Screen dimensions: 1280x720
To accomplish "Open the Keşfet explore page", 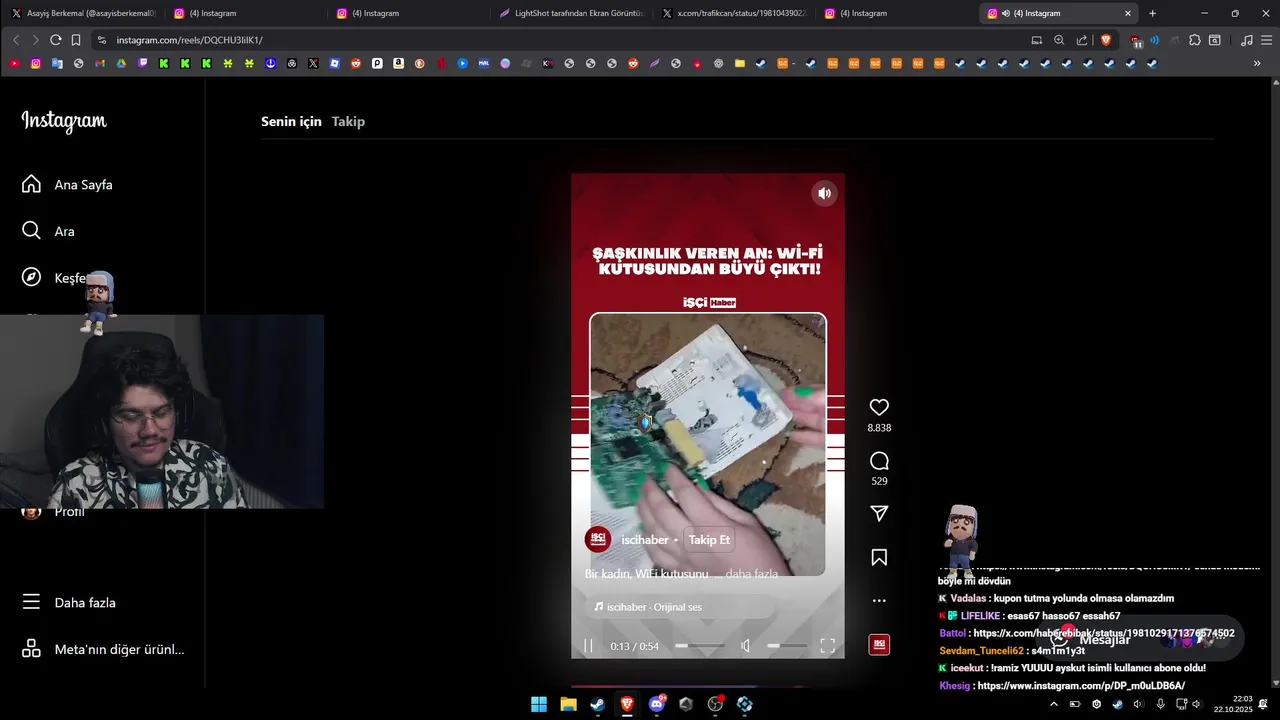I will [x=55, y=278].
